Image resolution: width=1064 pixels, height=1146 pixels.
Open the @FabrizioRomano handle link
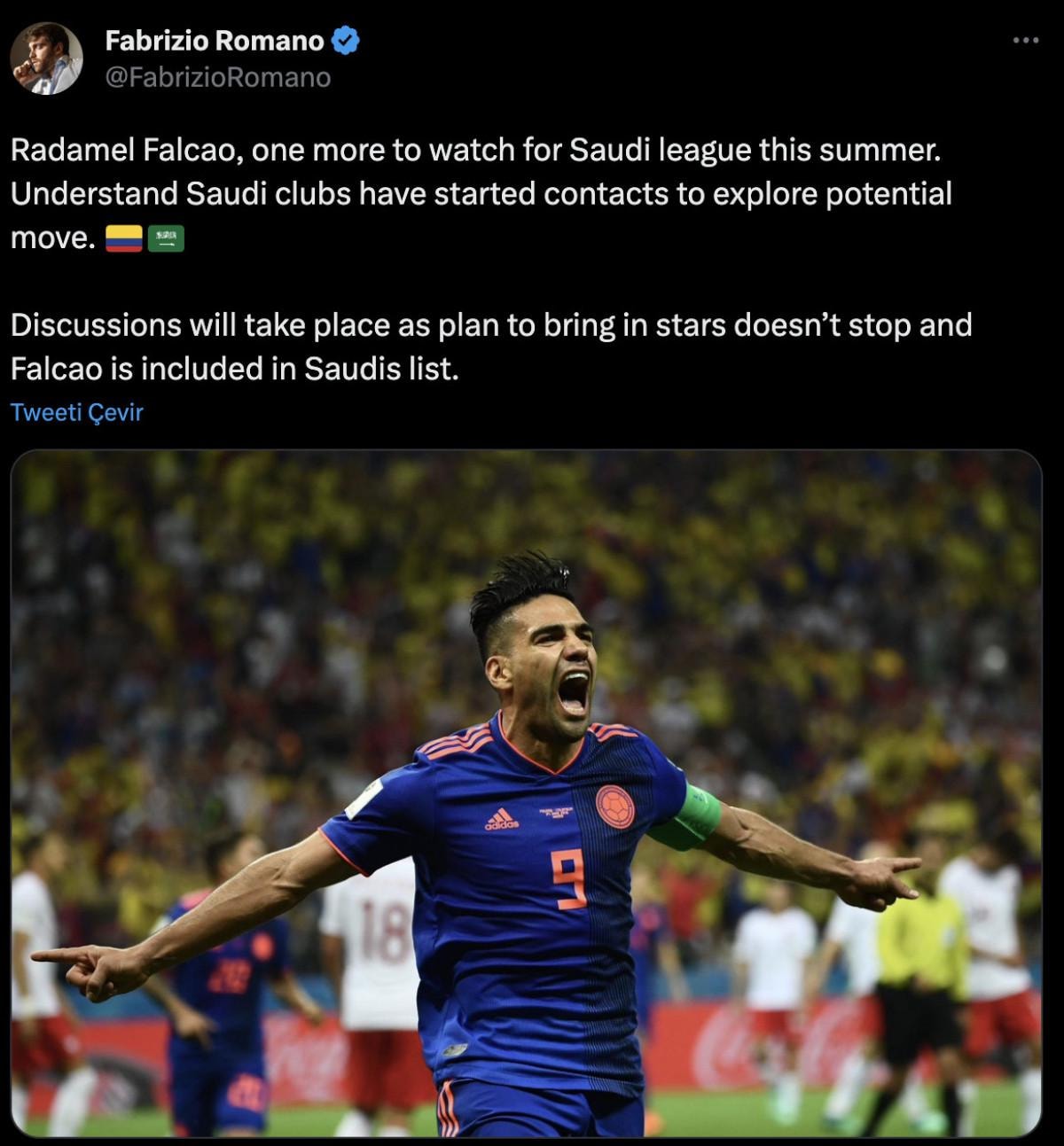point(218,78)
